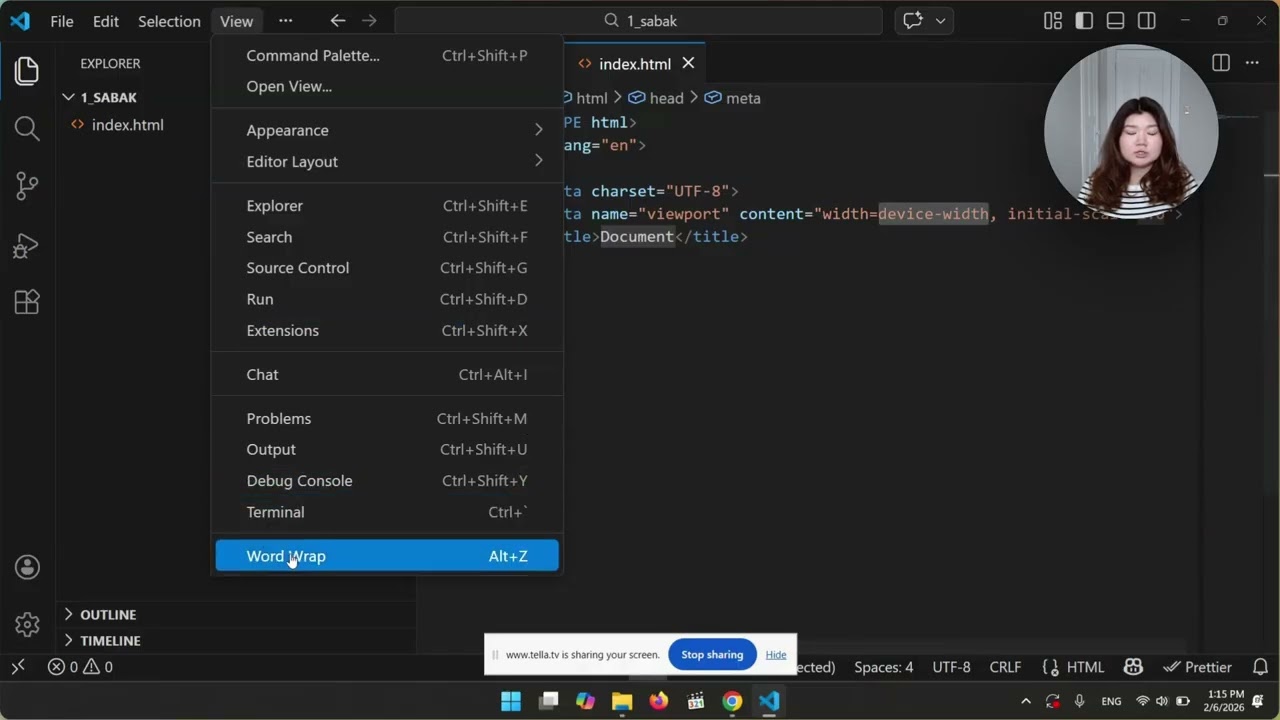The image size is (1280, 720).
Task: Click CRLF end-of-line setting
Action: click(1005, 667)
